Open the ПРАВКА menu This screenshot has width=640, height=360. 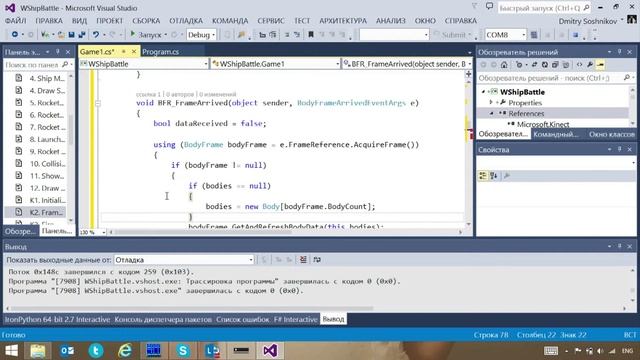click(x=49, y=21)
